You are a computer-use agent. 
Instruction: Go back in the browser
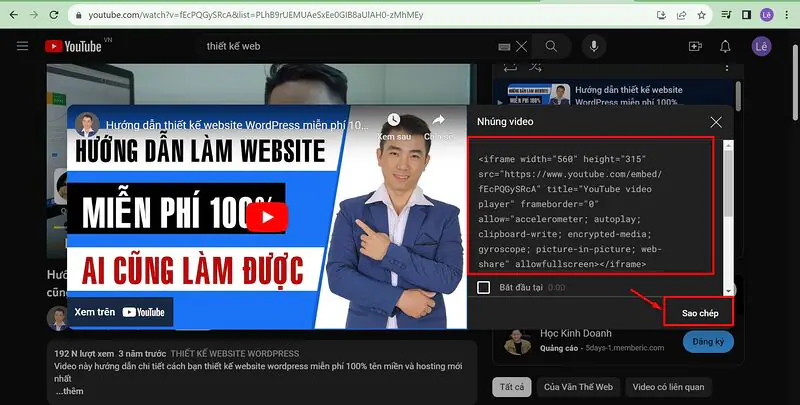(x=14, y=15)
